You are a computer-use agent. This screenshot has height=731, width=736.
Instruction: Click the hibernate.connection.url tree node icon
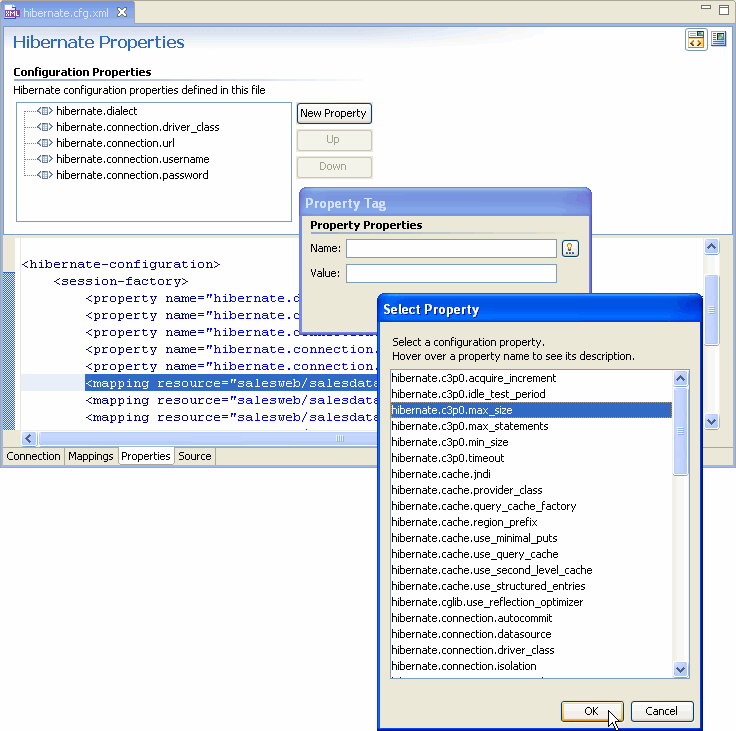tap(45, 143)
